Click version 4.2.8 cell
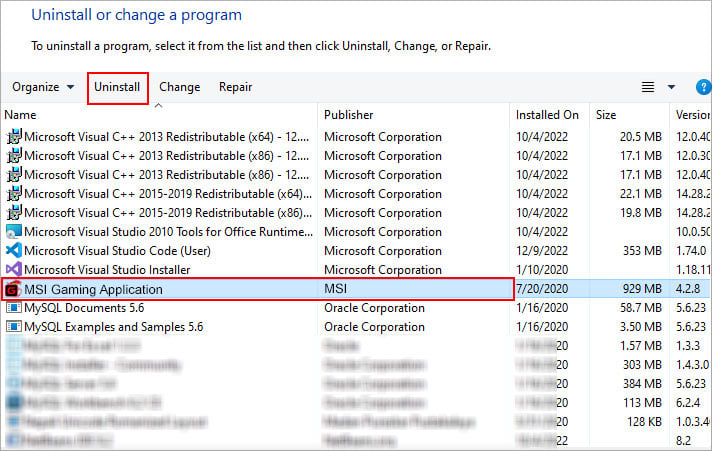The image size is (712, 451). [x=688, y=289]
